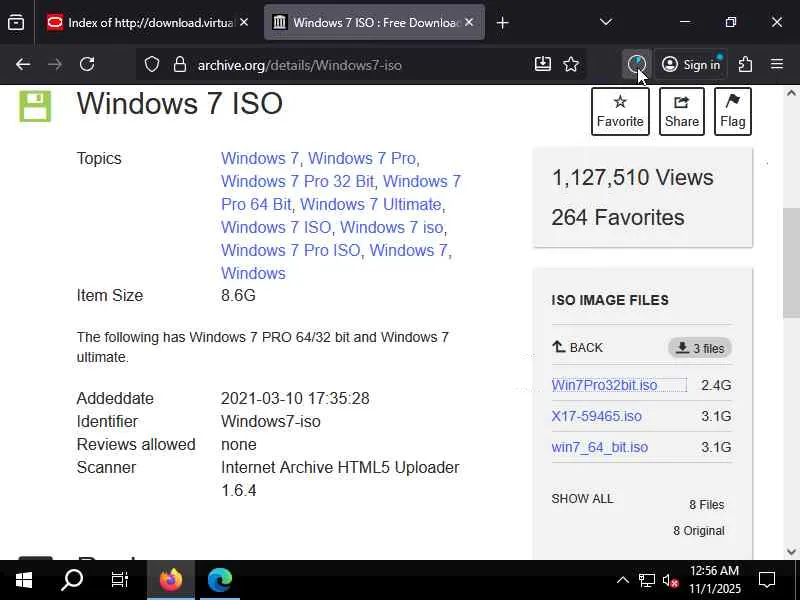
Task: Launch Microsoft Edge from taskbar
Action: point(220,580)
